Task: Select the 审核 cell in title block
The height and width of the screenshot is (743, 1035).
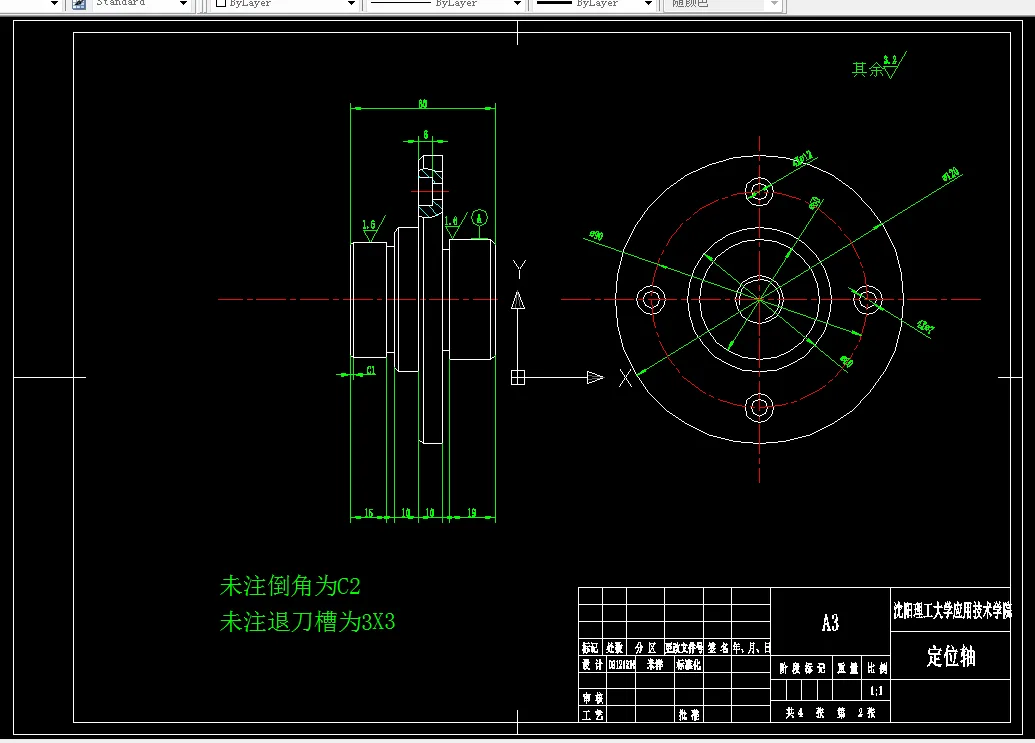Action: (591, 698)
